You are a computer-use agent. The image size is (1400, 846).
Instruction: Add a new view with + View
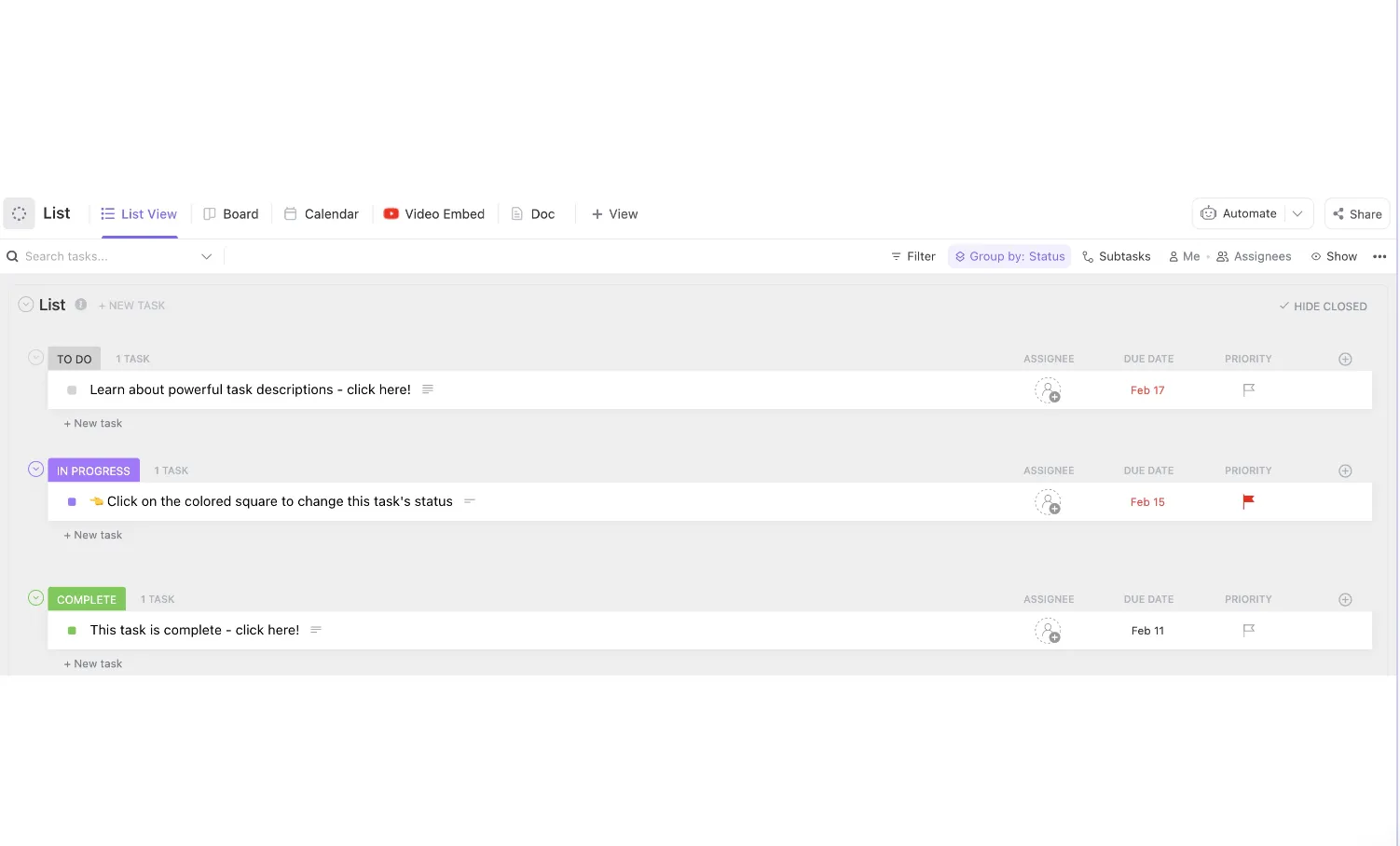614,214
